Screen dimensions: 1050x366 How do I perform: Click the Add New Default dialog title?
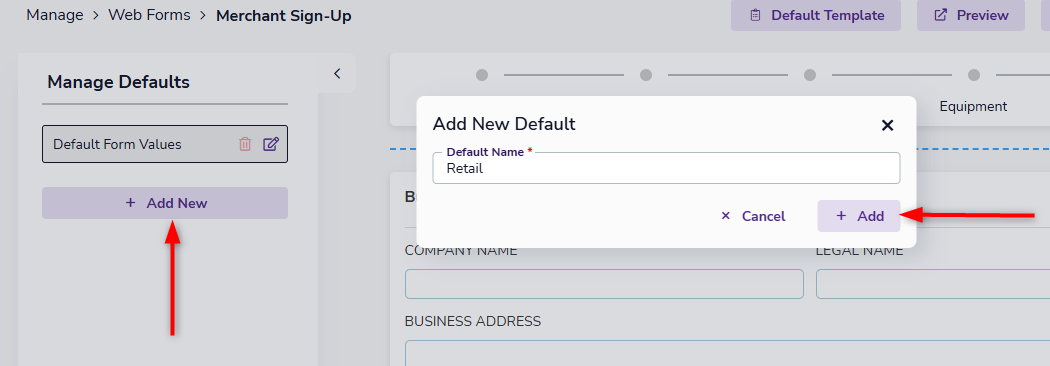click(504, 124)
